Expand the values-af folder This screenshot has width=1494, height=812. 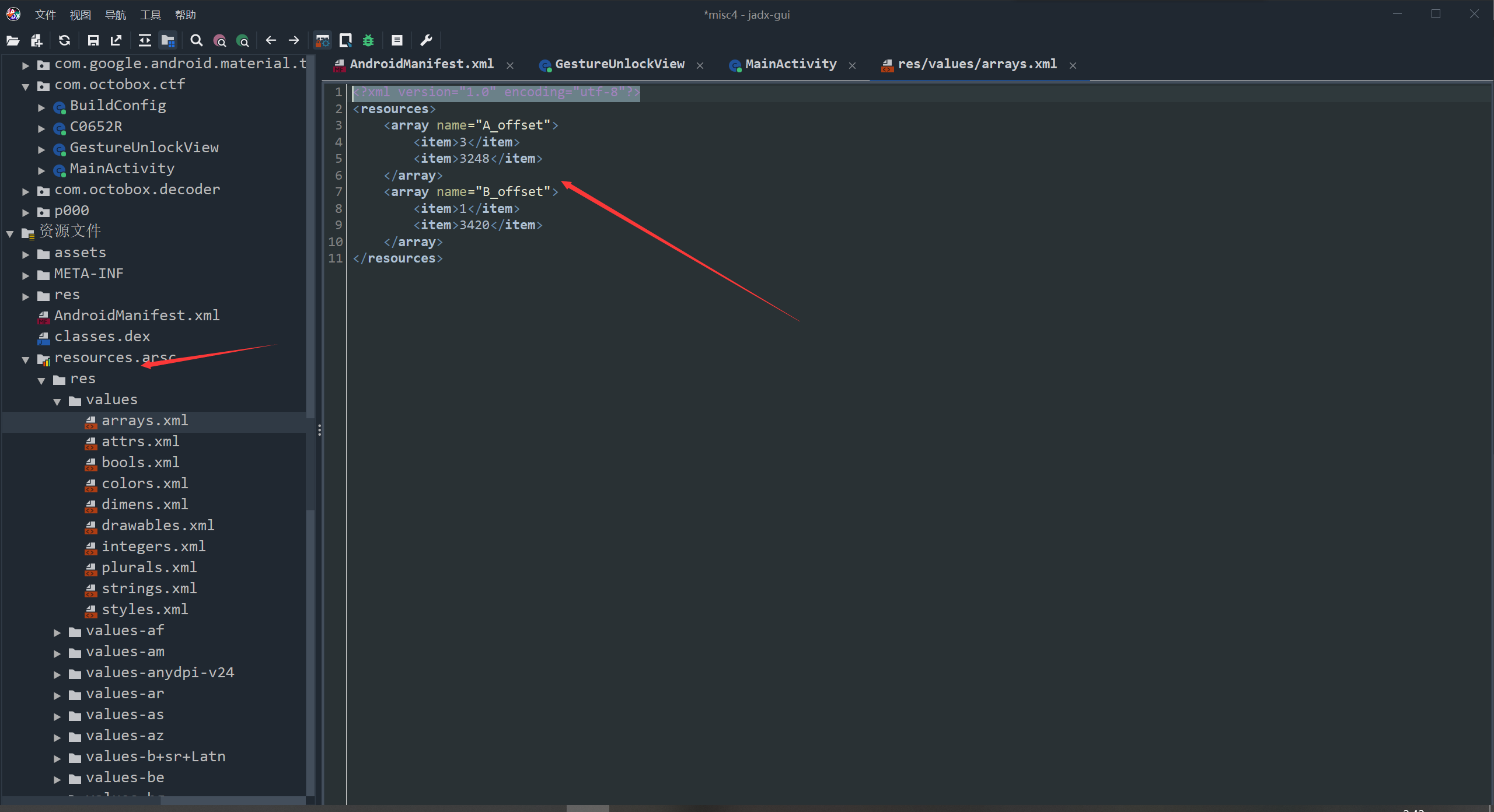[x=57, y=632]
